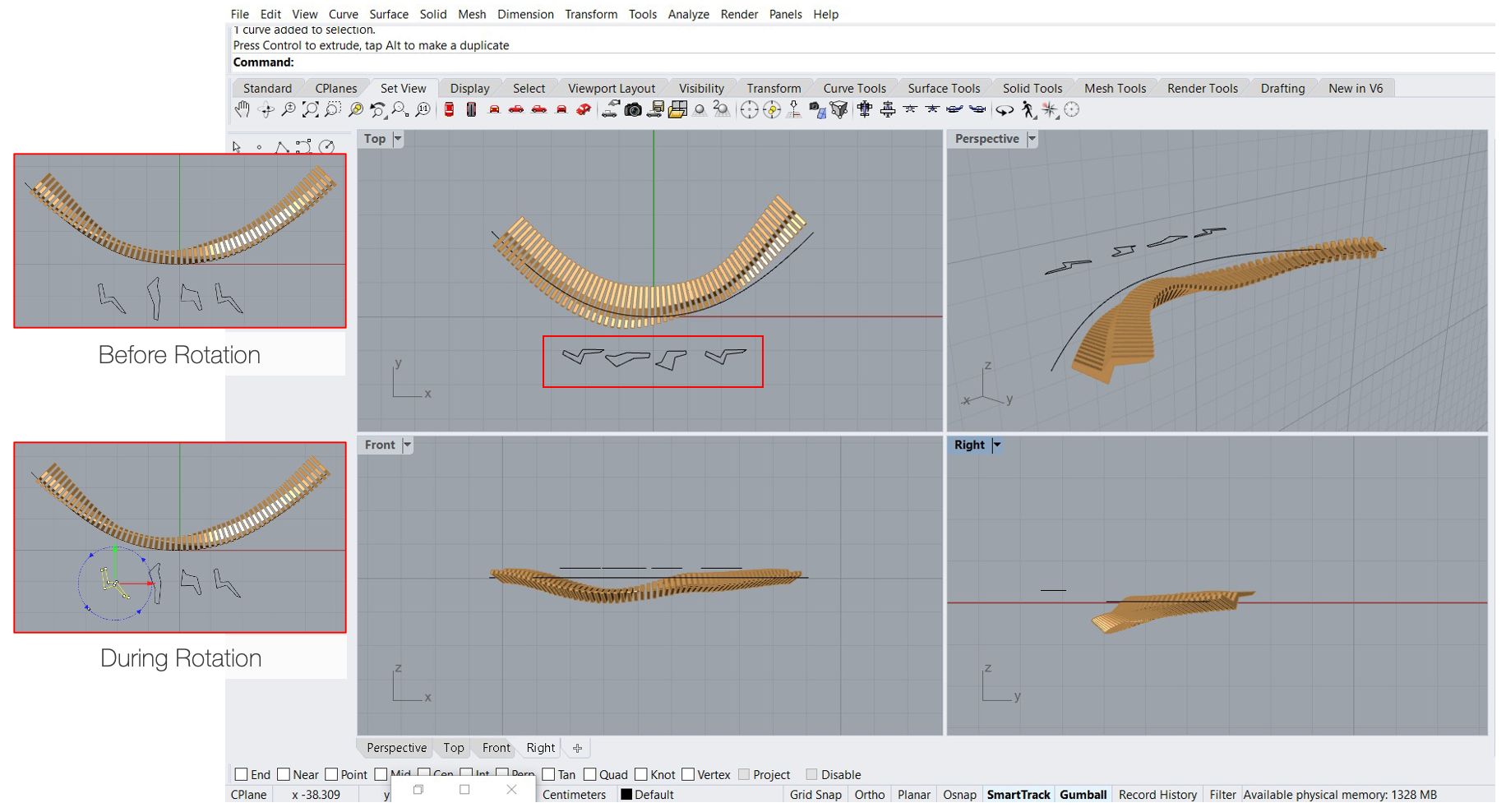
Task: Toggle Planar mode in status bar
Action: [x=913, y=795]
